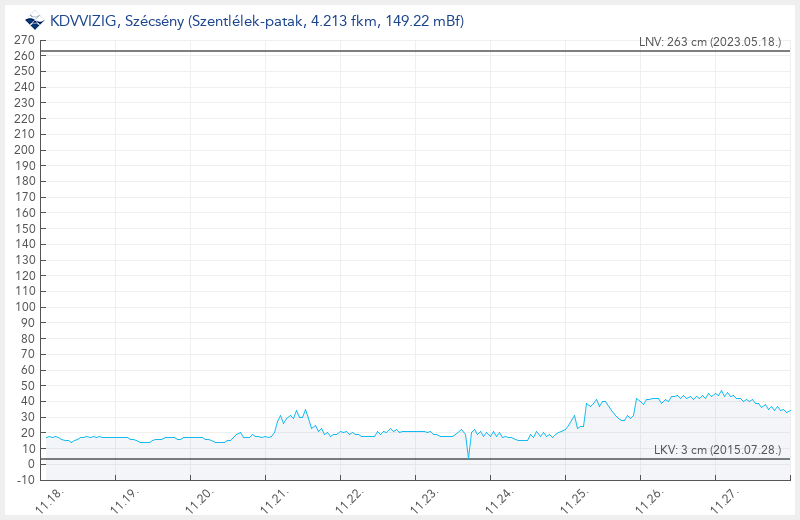Select the 11.19. date tick label
The height and width of the screenshot is (520, 800).
(124, 500)
